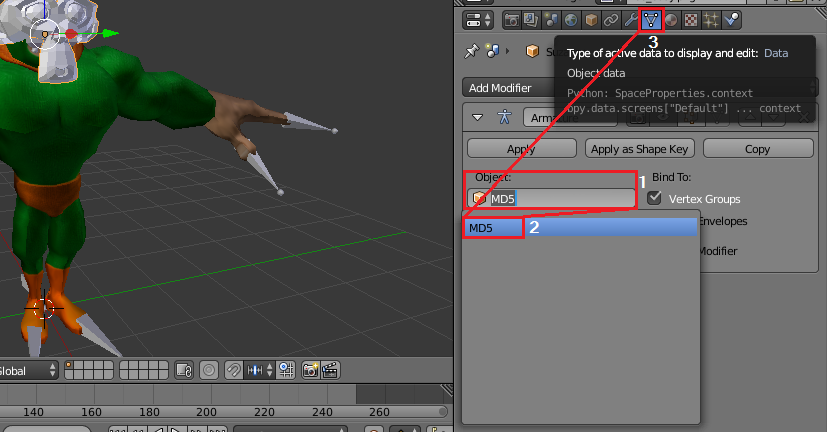Click the Vertex Groups label

pos(705,199)
